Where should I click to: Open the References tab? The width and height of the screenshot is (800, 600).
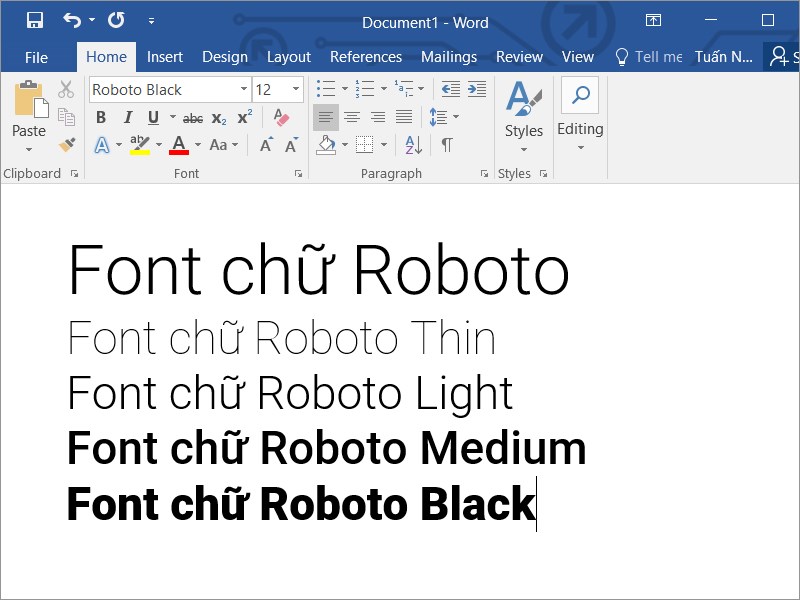tap(366, 57)
